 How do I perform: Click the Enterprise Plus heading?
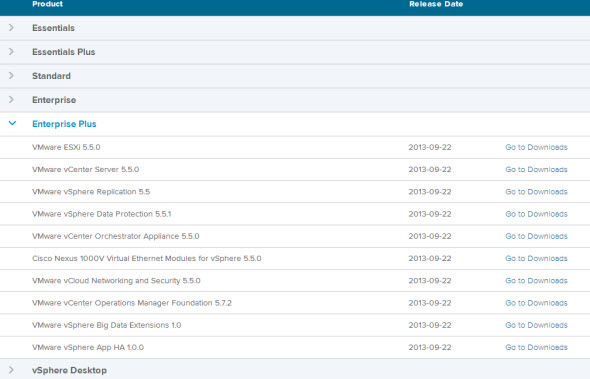[64, 124]
